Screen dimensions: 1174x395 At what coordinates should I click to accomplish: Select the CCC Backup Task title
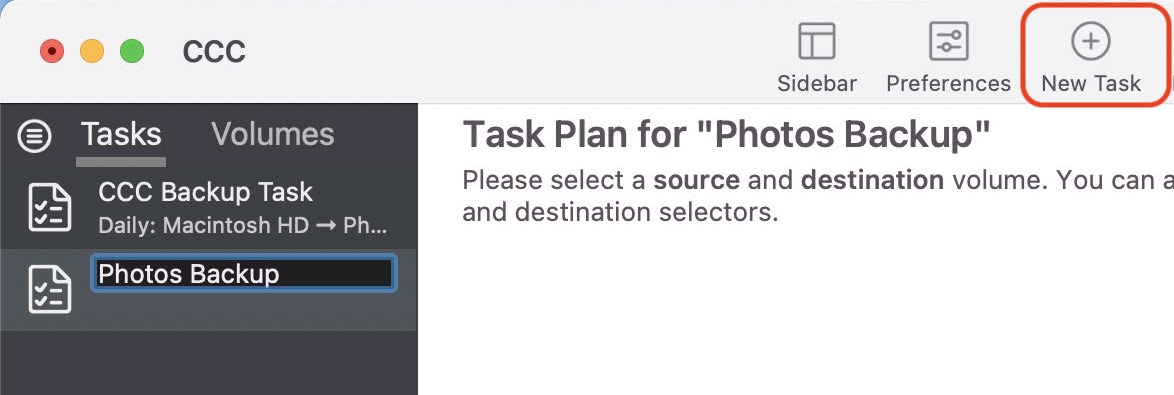click(205, 192)
